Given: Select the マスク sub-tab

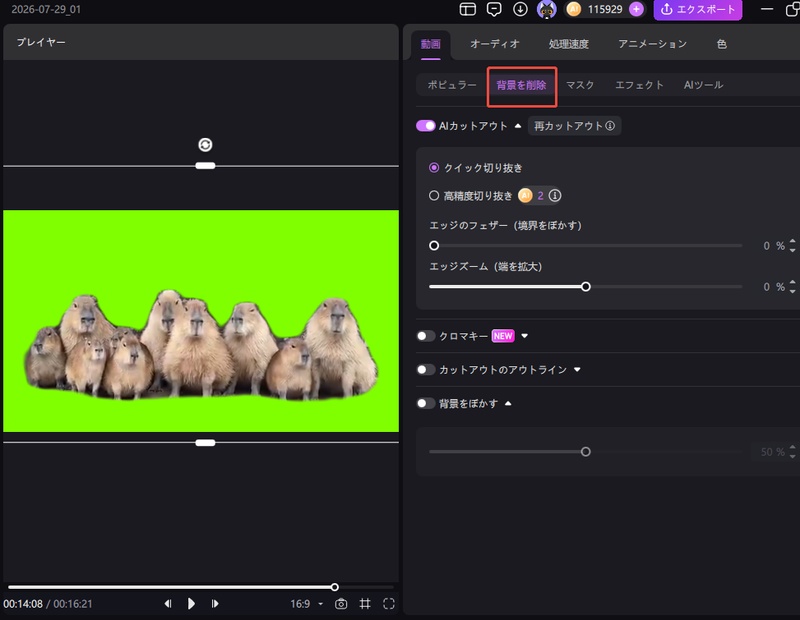Looking at the screenshot, I should point(580,85).
